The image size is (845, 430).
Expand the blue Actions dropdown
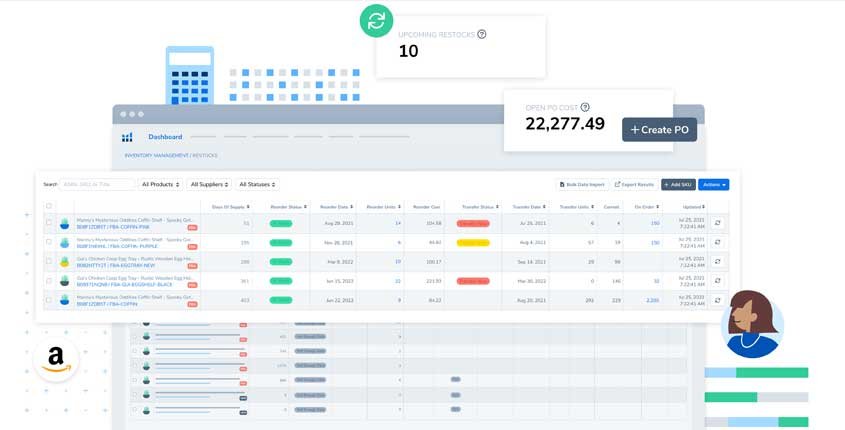point(714,185)
